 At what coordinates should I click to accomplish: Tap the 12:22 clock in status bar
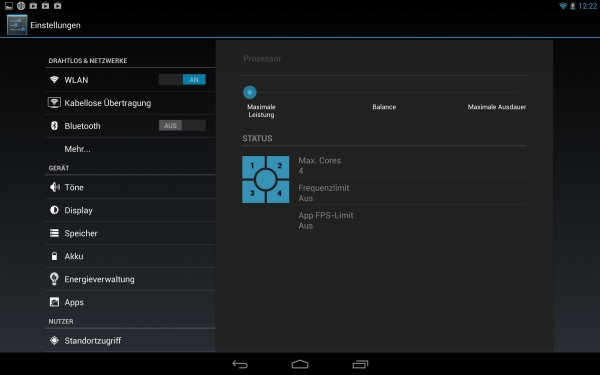(x=587, y=6)
